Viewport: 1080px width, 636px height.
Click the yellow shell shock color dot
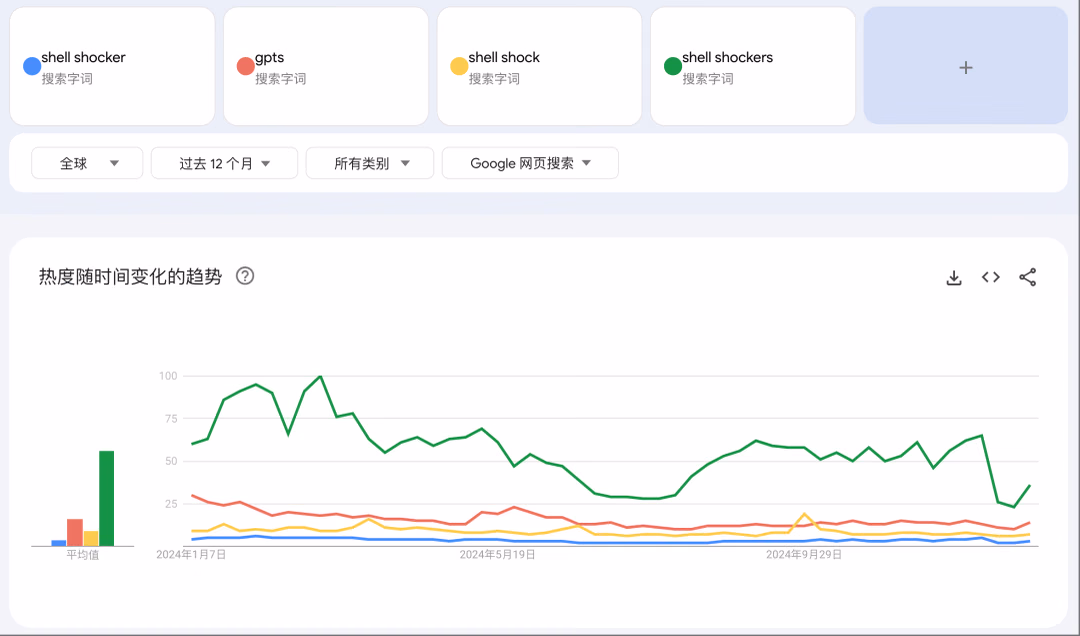click(459, 66)
